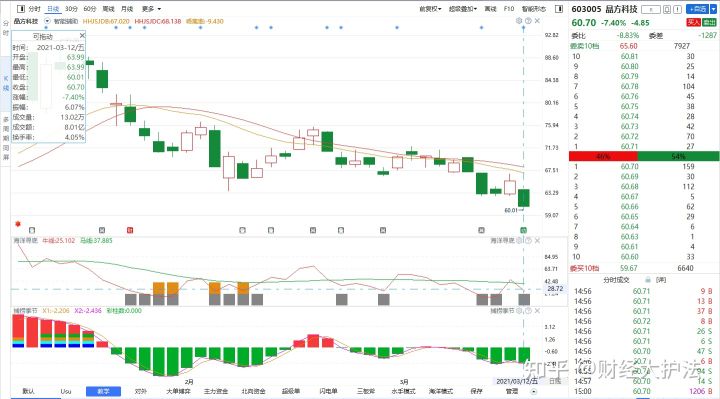Viewport: 720px width, 399px height.
Task: Toggle the side panel icon beside 智能形态
Action: pyautogui.click(x=559, y=9)
